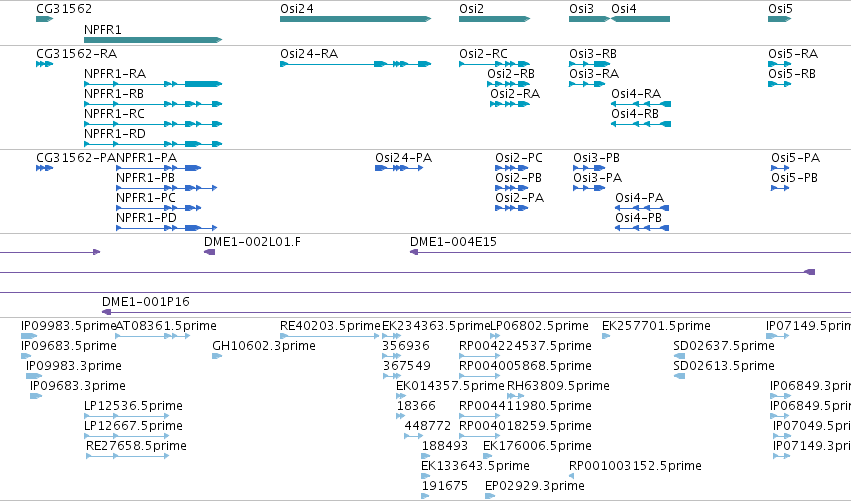
Task: Click EST LP12667.5prime
Action: coord(126,436)
